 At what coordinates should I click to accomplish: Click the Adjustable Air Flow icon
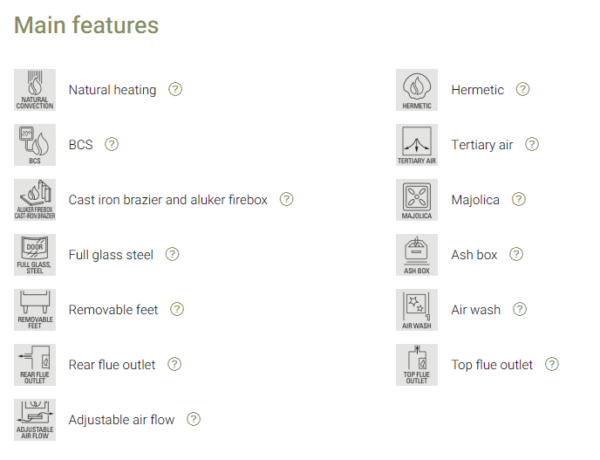point(35,420)
